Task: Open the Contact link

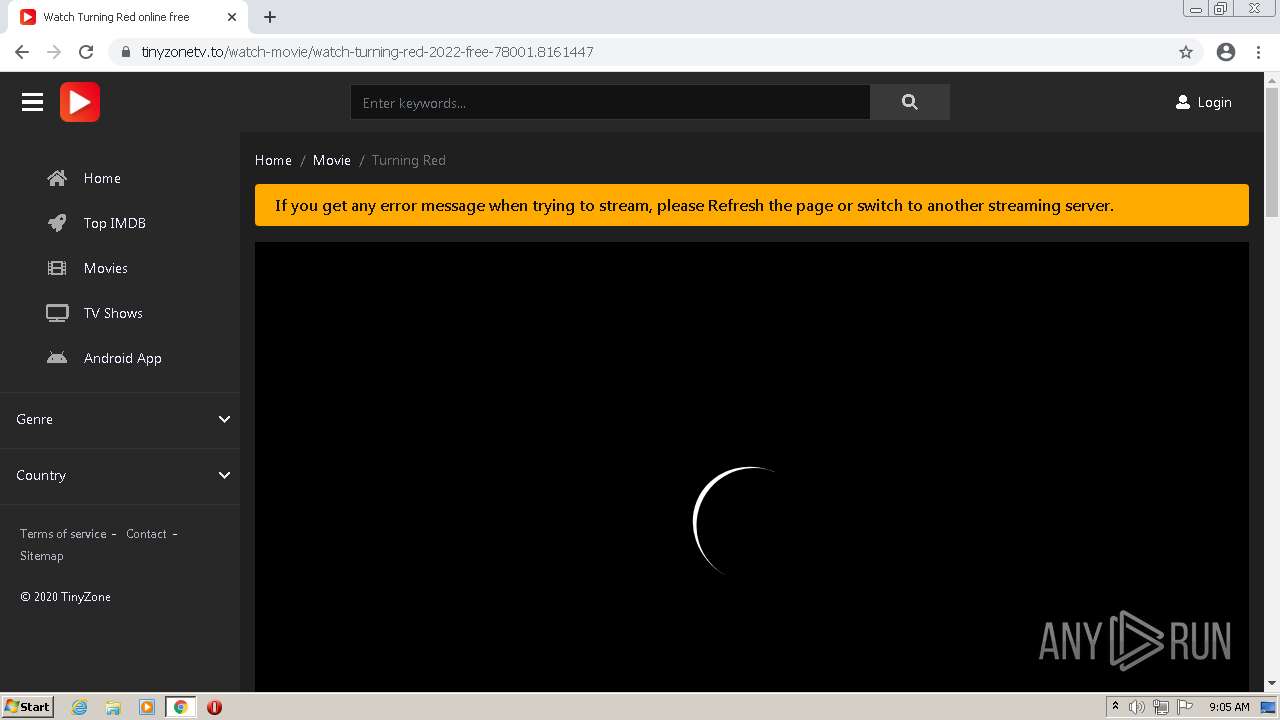Action: 146,534
